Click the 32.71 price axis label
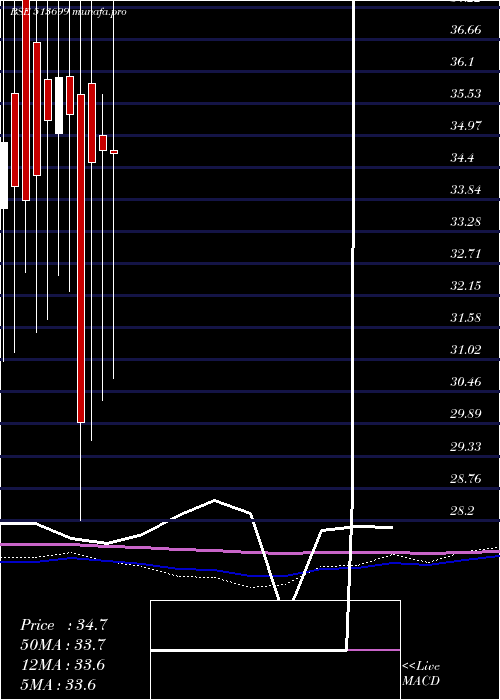This screenshot has width=500, height=700. click(466, 254)
